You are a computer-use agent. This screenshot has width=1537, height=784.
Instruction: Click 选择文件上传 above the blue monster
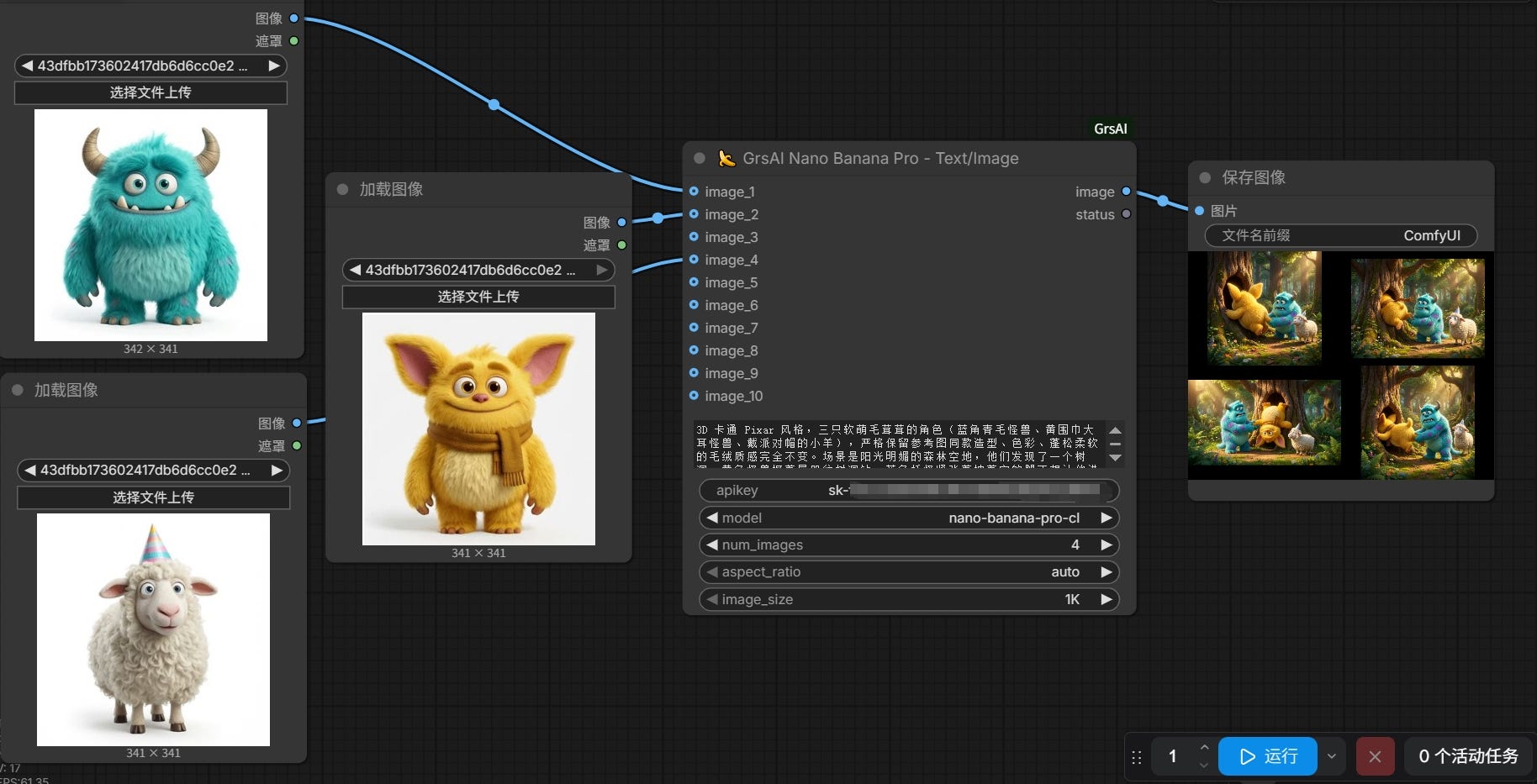point(151,92)
